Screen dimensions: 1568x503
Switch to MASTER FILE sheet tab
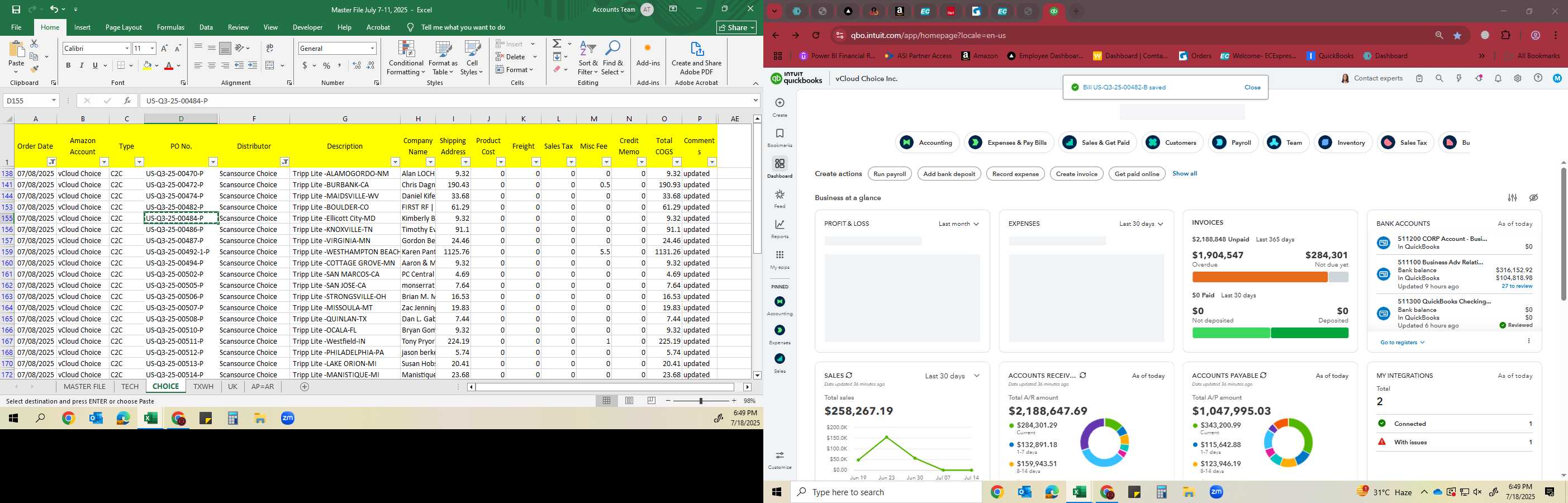click(84, 387)
